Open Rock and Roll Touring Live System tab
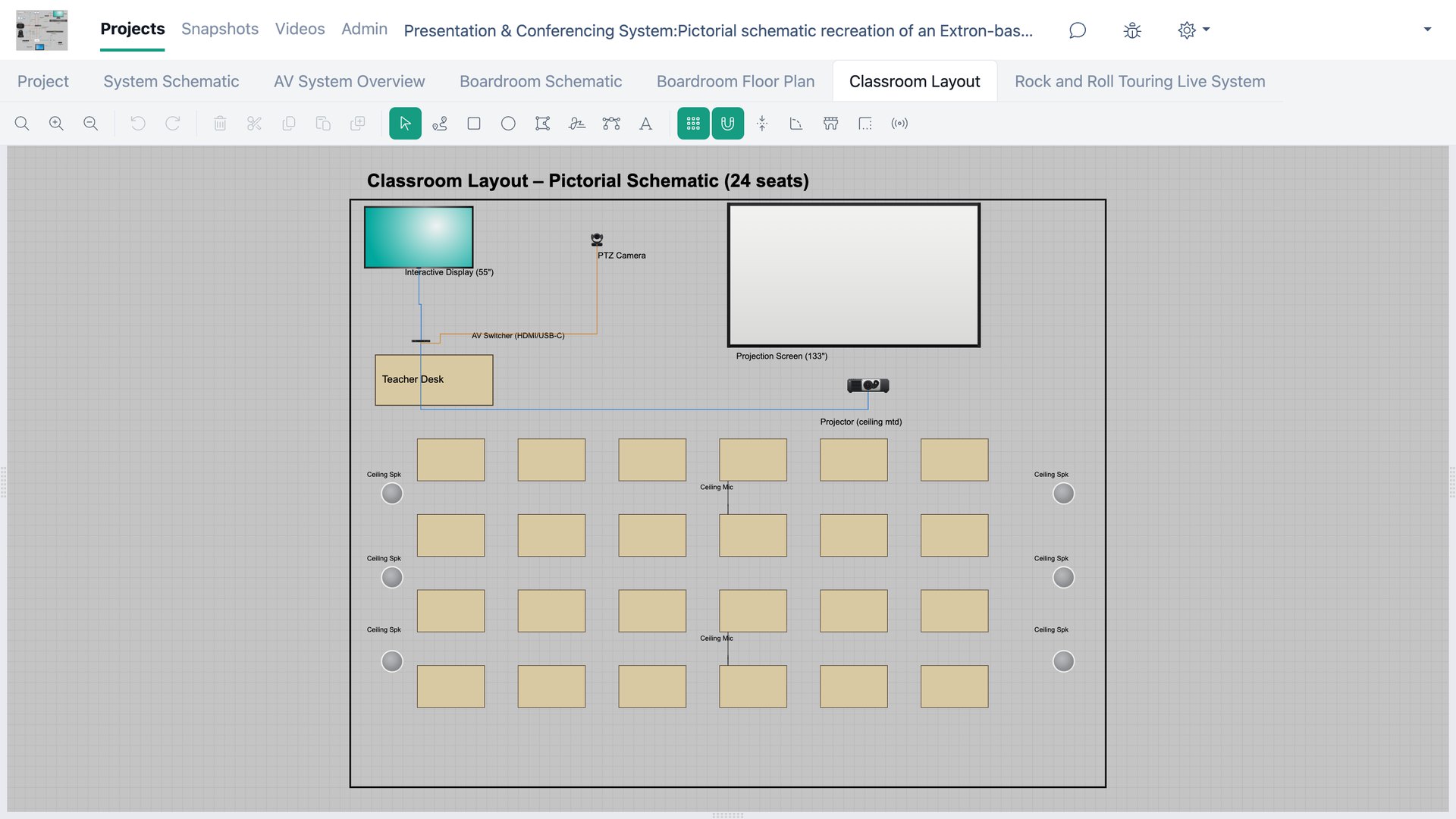The width and height of the screenshot is (1456, 819). tap(1140, 81)
